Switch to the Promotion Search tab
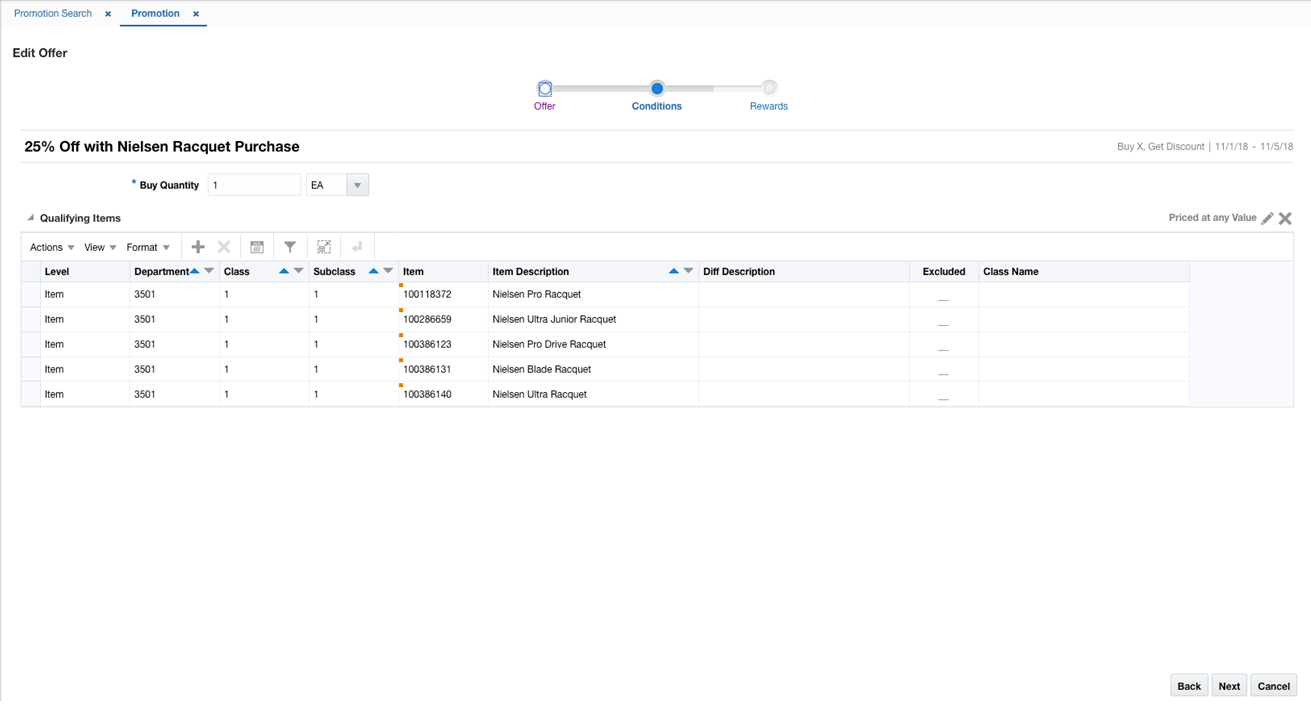1311x708 pixels. (53, 14)
